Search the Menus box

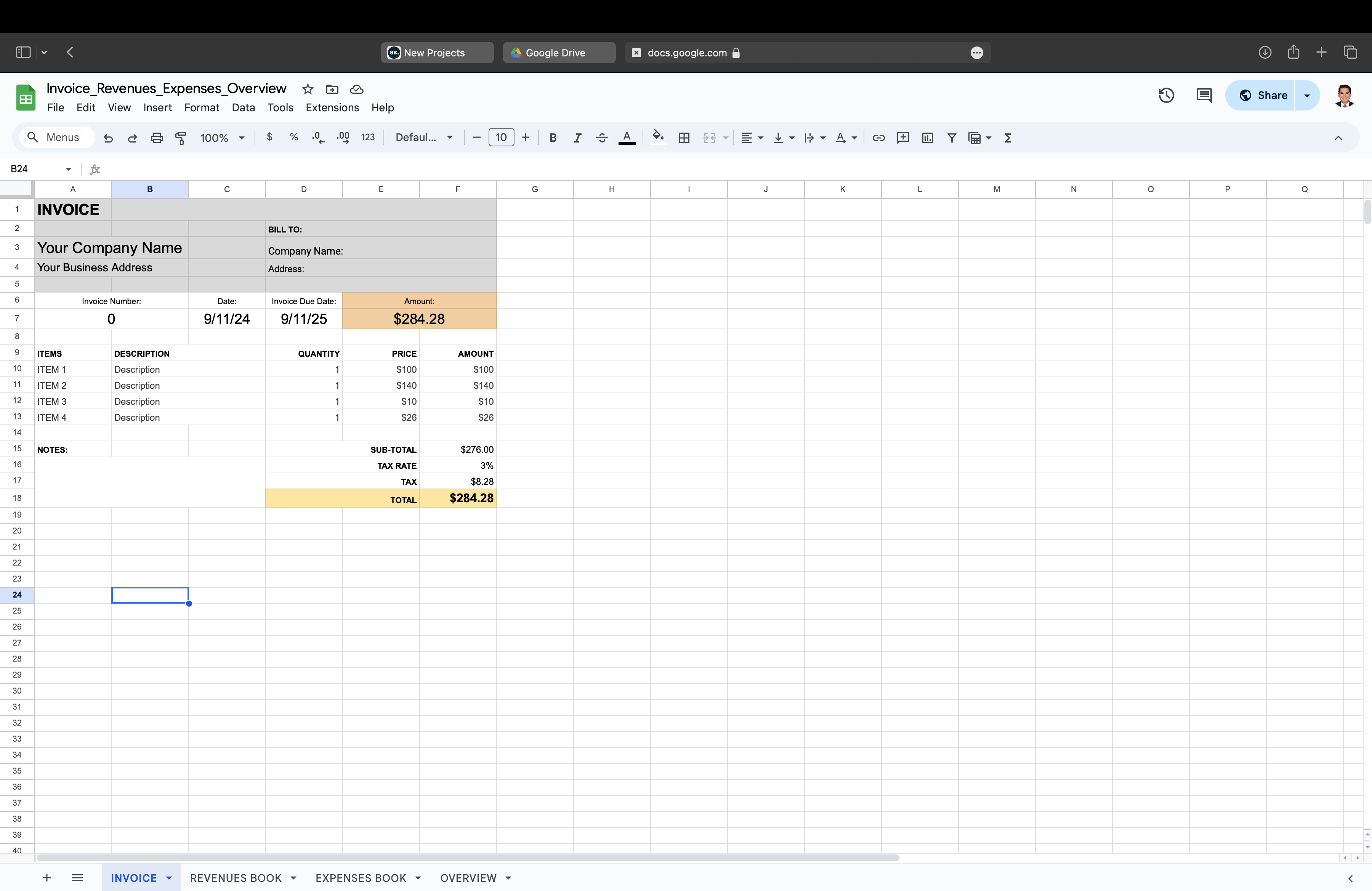pos(57,137)
